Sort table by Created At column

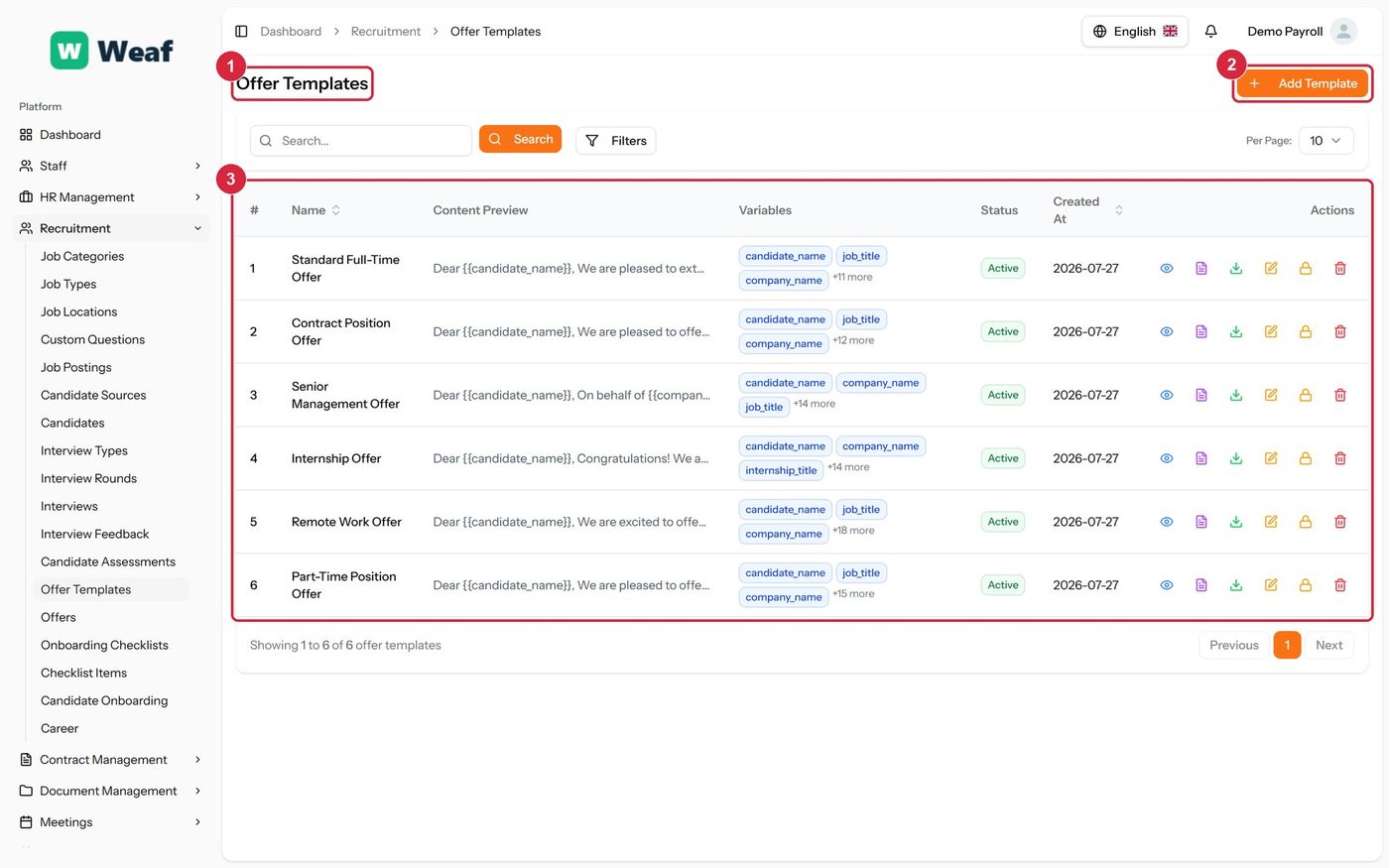1088,210
